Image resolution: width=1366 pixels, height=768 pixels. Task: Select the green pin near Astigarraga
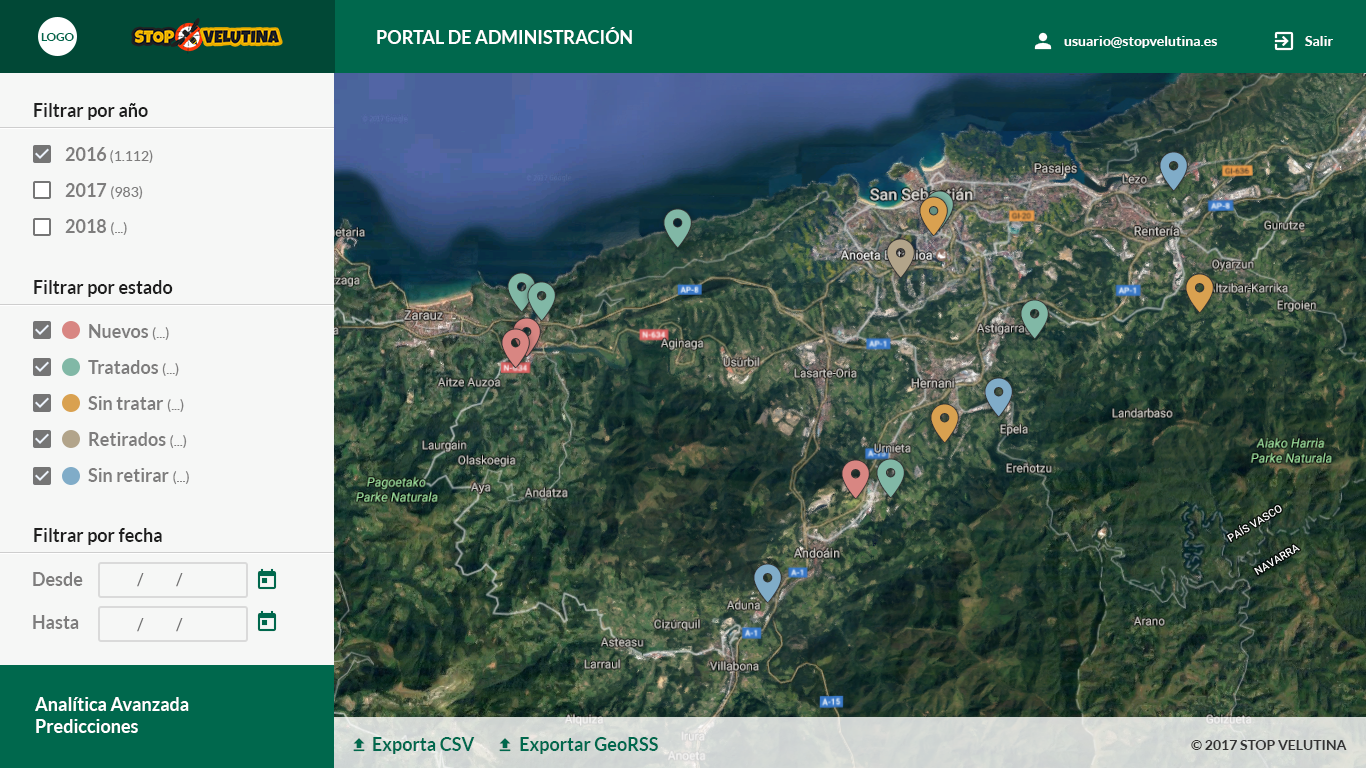point(1034,318)
